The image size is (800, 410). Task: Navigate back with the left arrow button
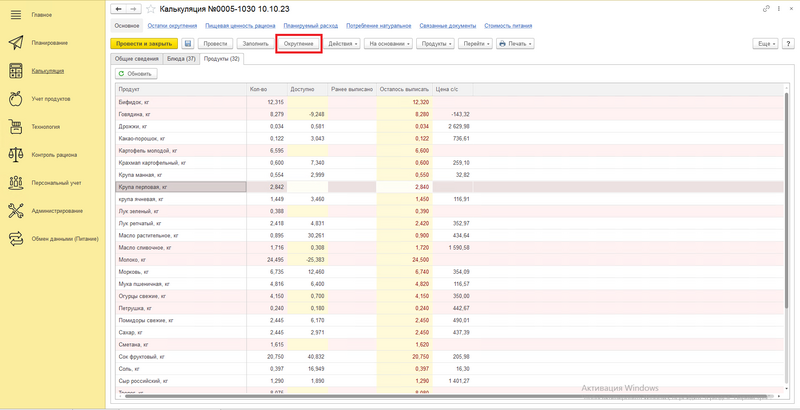[119, 8]
